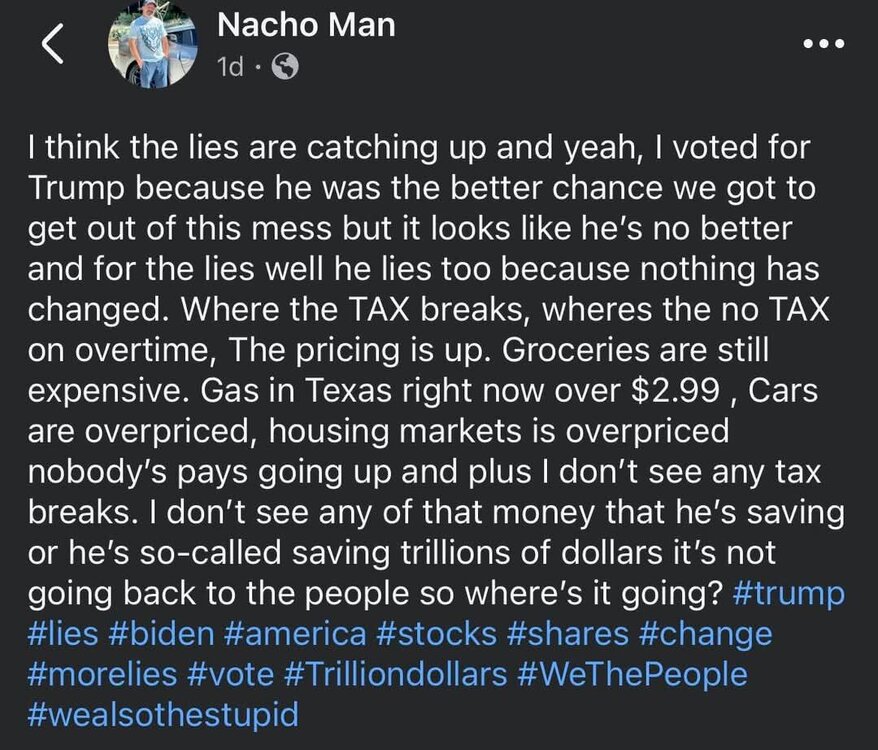Click the globe public-audience icon

click(x=285, y=67)
